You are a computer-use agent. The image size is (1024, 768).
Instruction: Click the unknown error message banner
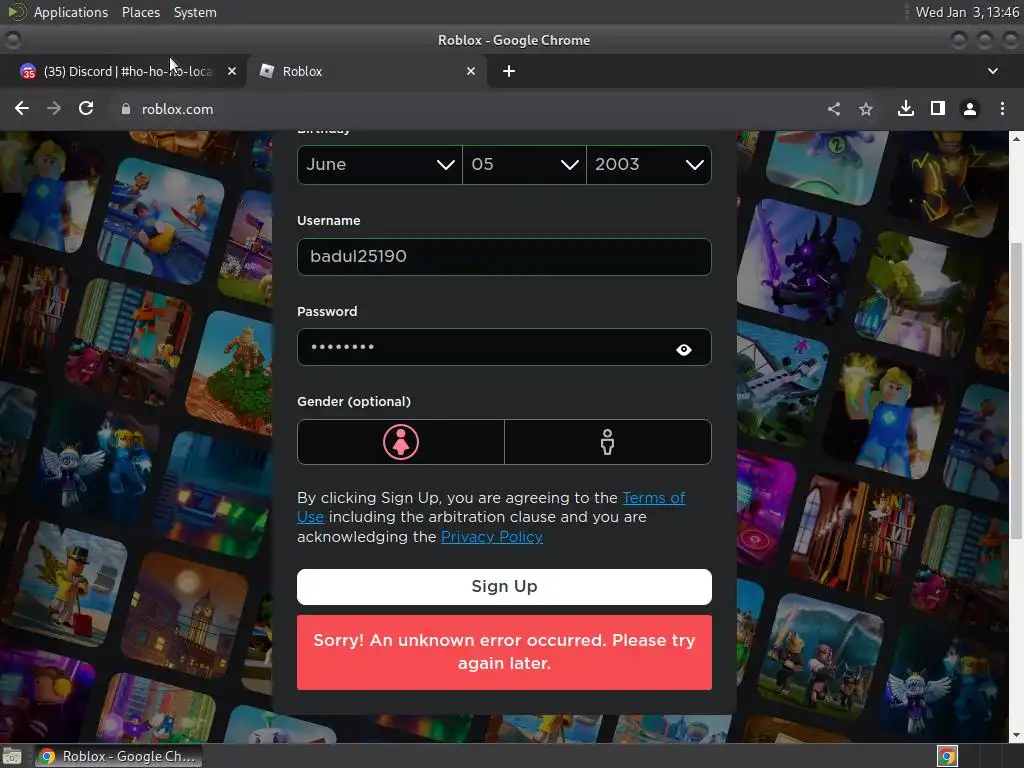504,652
